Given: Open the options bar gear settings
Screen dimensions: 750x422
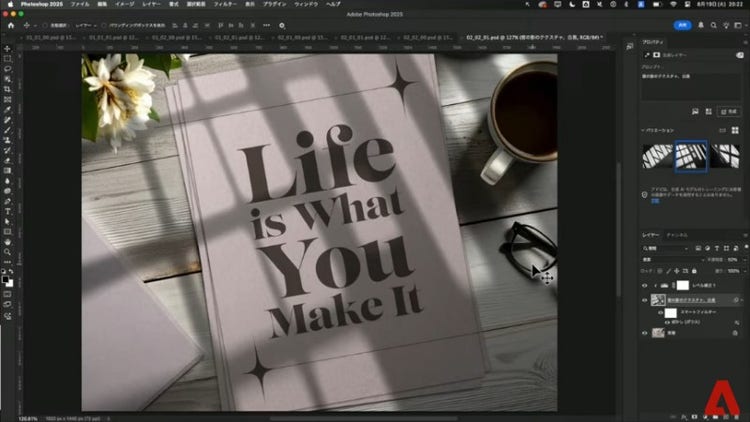Looking at the screenshot, I should pos(282,25).
